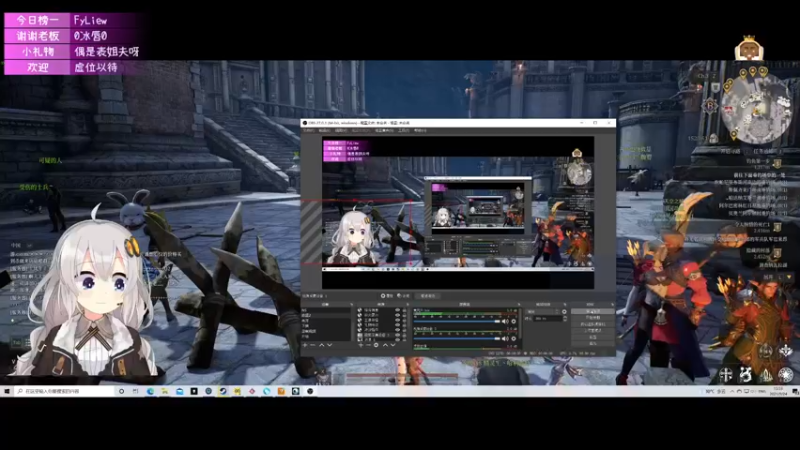Screen dimensions: 800x450
Task: Toggle visibility eye of the fifth source row
Action: pos(397,330)
